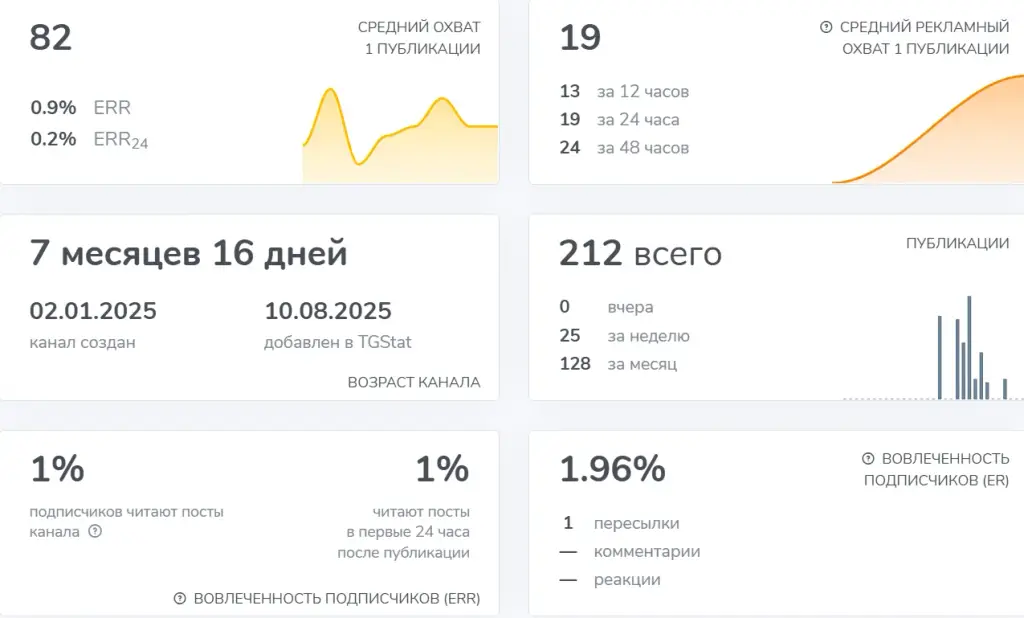Click the 'комментарии' row

coord(630,551)
